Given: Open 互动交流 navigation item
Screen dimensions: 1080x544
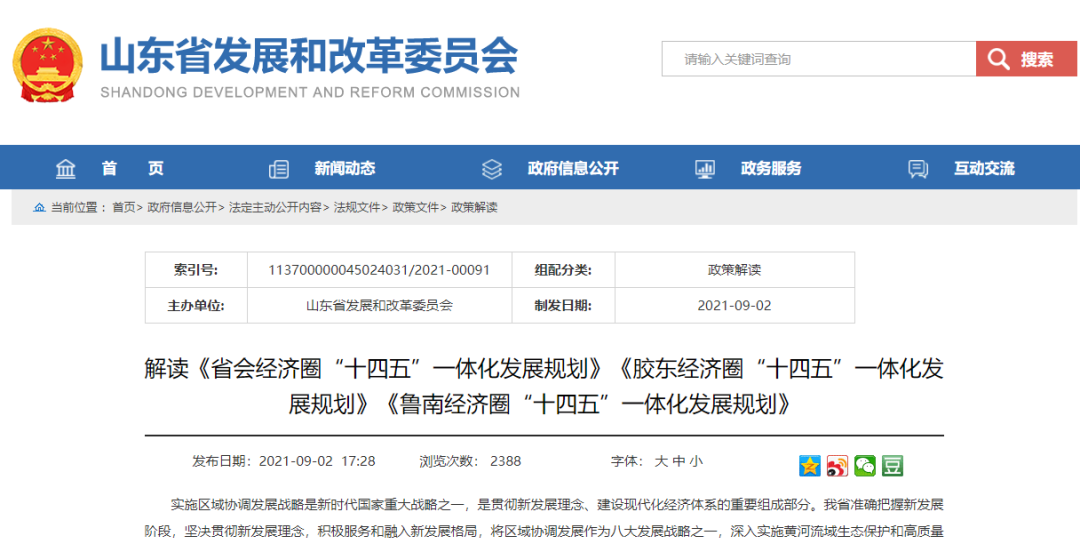Looking at the screenshot, I should tap(984, 168).
